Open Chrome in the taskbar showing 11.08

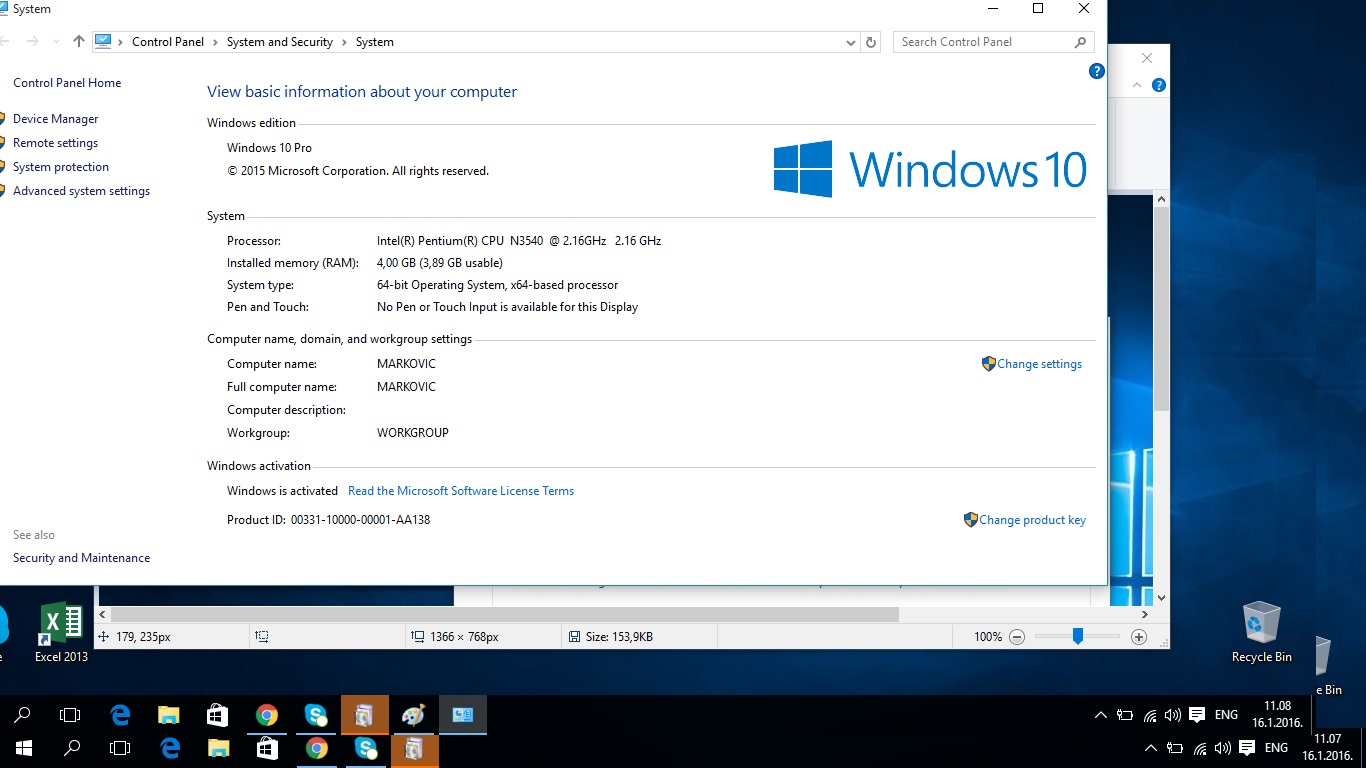tap(266, 715)
